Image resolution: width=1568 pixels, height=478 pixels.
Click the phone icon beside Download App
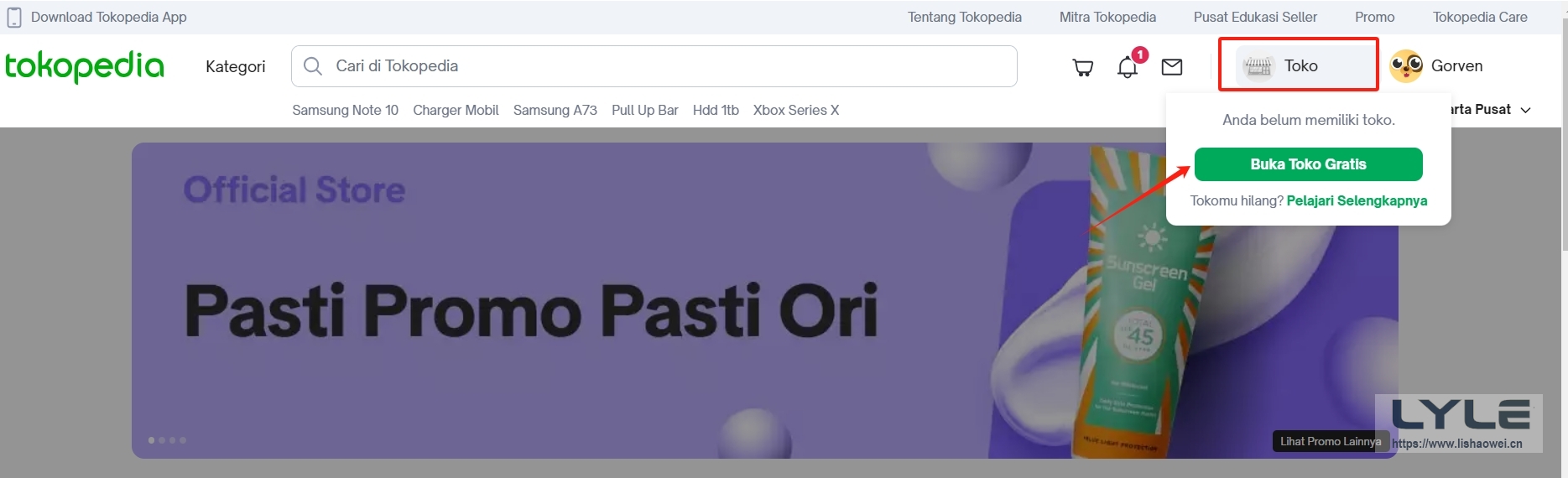[x=14, y=17]
